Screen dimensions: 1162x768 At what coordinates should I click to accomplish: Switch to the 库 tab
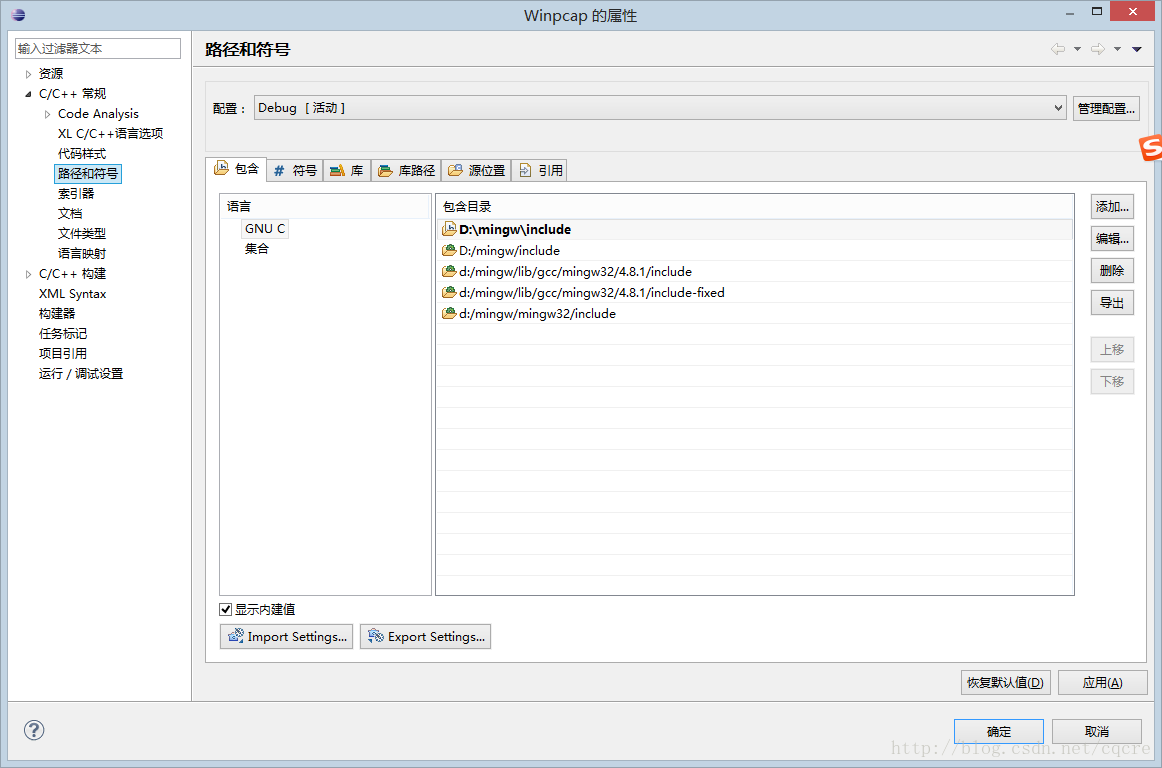(x=347, y=171)
